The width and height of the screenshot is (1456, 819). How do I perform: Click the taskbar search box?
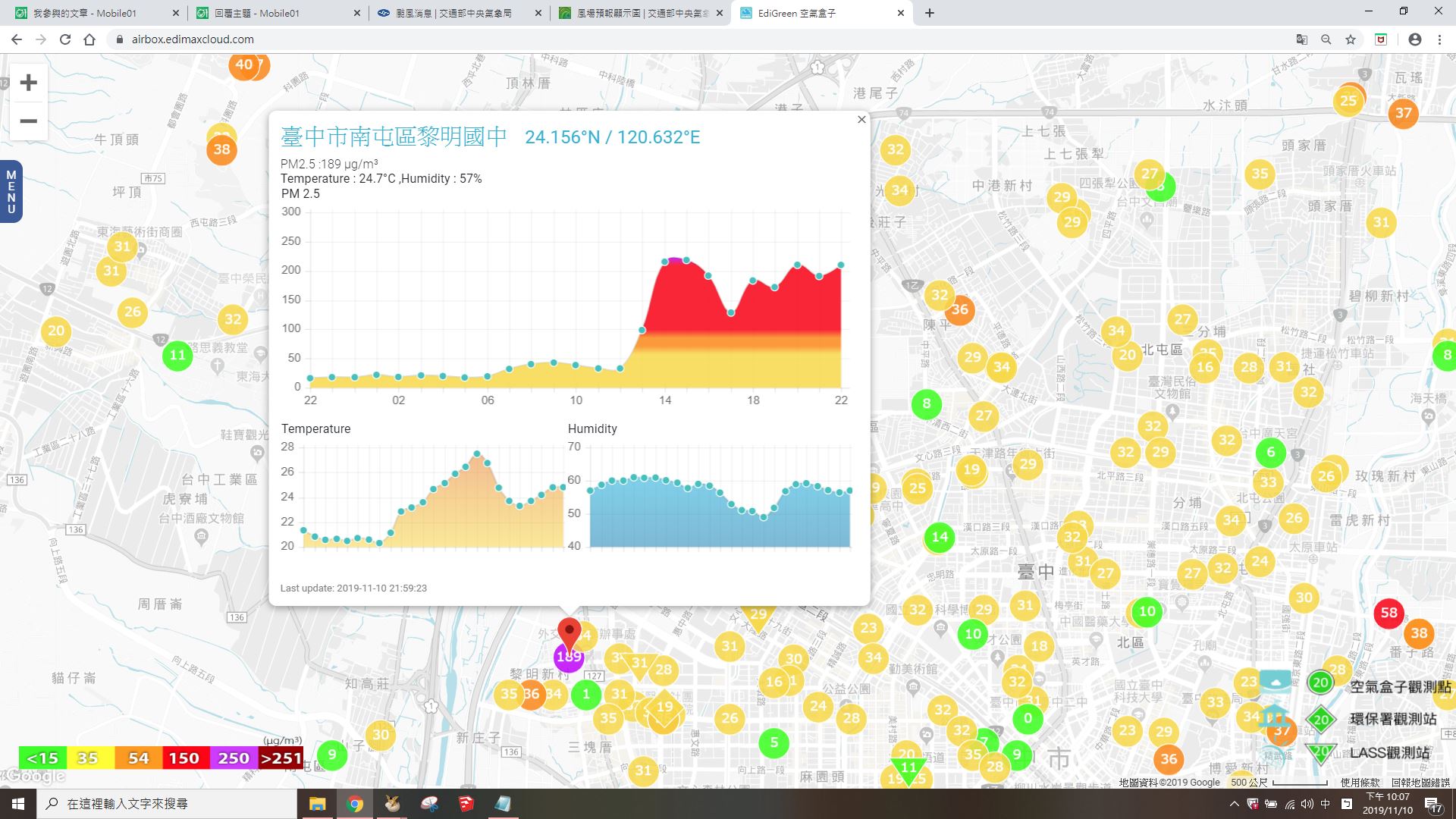click(167, 804)
